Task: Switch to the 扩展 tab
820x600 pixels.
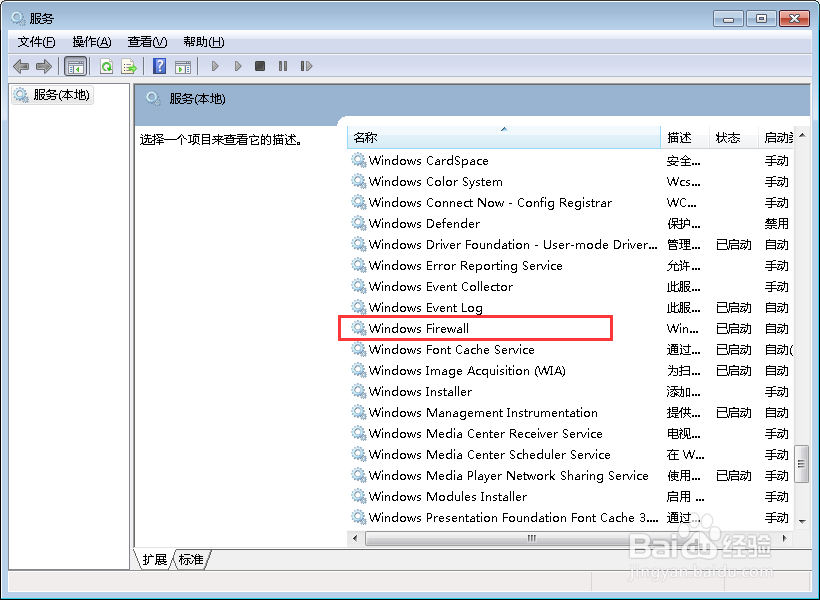Action: (x=153, y=560)
